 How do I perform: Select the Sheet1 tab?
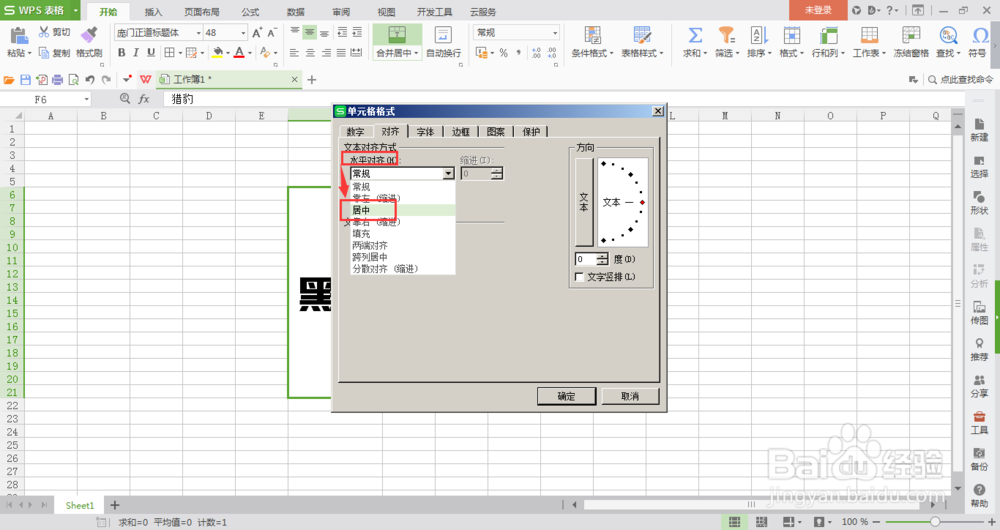click(80, 505)
